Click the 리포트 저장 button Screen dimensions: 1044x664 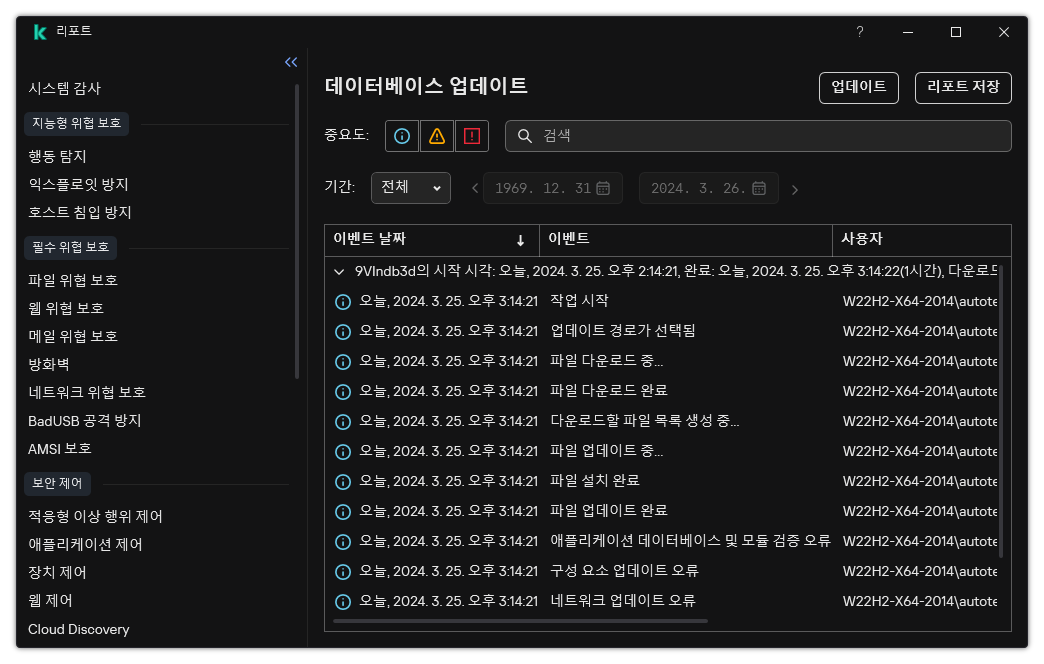[962, 88]
